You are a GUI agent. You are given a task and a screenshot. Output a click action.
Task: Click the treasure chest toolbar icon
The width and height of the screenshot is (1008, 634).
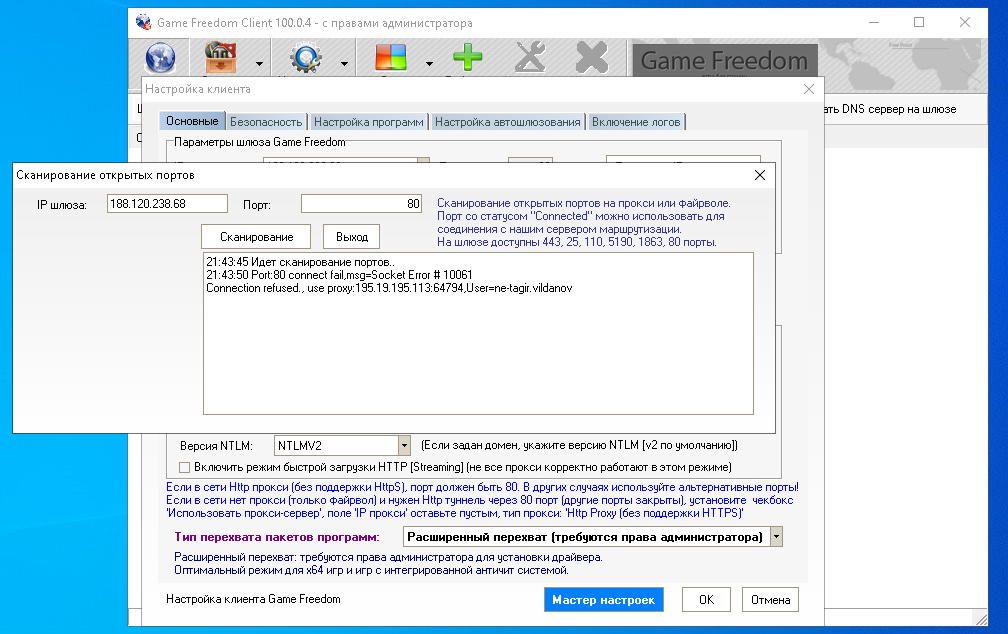click(220, 58)
